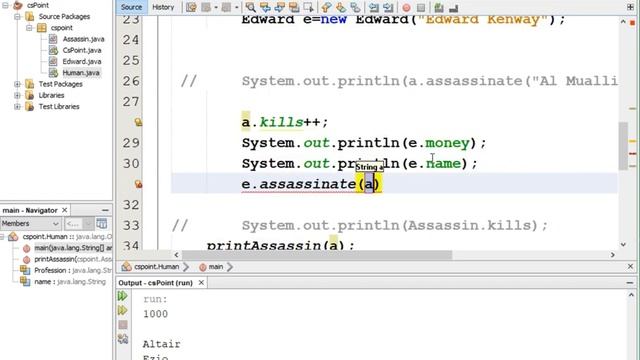Click the navigator filter toolbar icon

102,223
